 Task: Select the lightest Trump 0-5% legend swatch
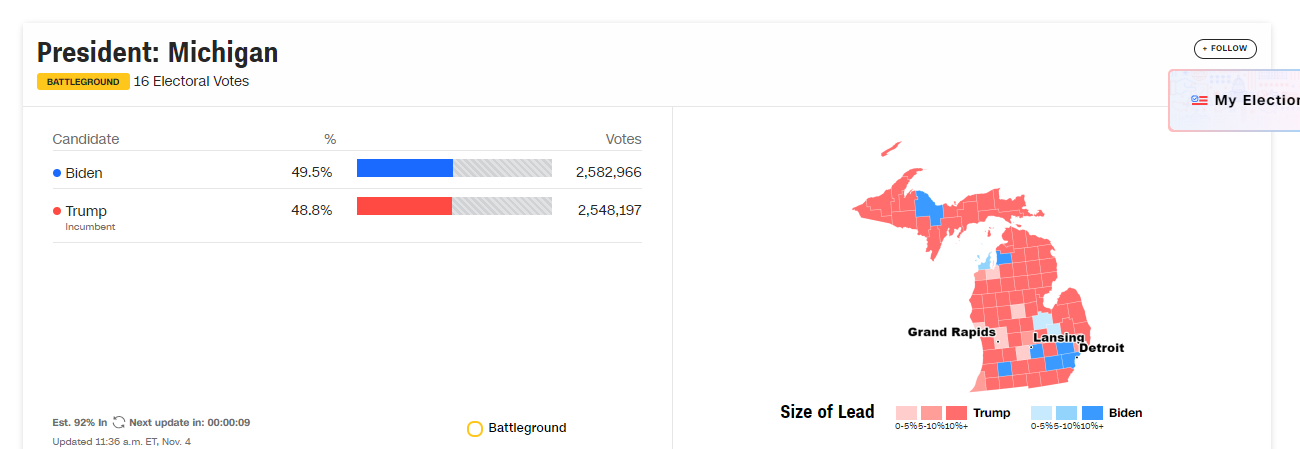point(906,413)
